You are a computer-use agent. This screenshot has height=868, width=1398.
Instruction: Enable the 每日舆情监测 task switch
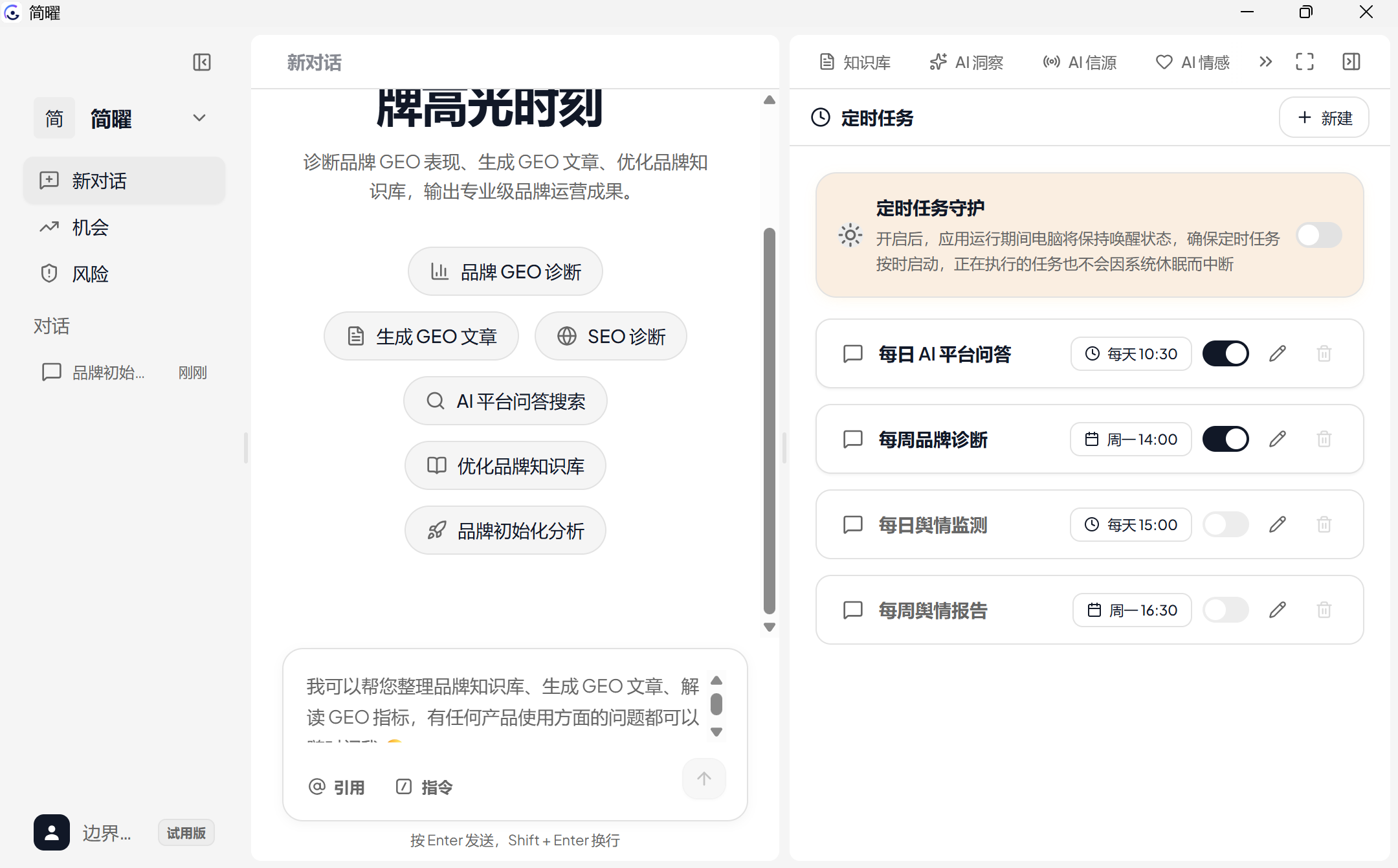(1226, 524)
